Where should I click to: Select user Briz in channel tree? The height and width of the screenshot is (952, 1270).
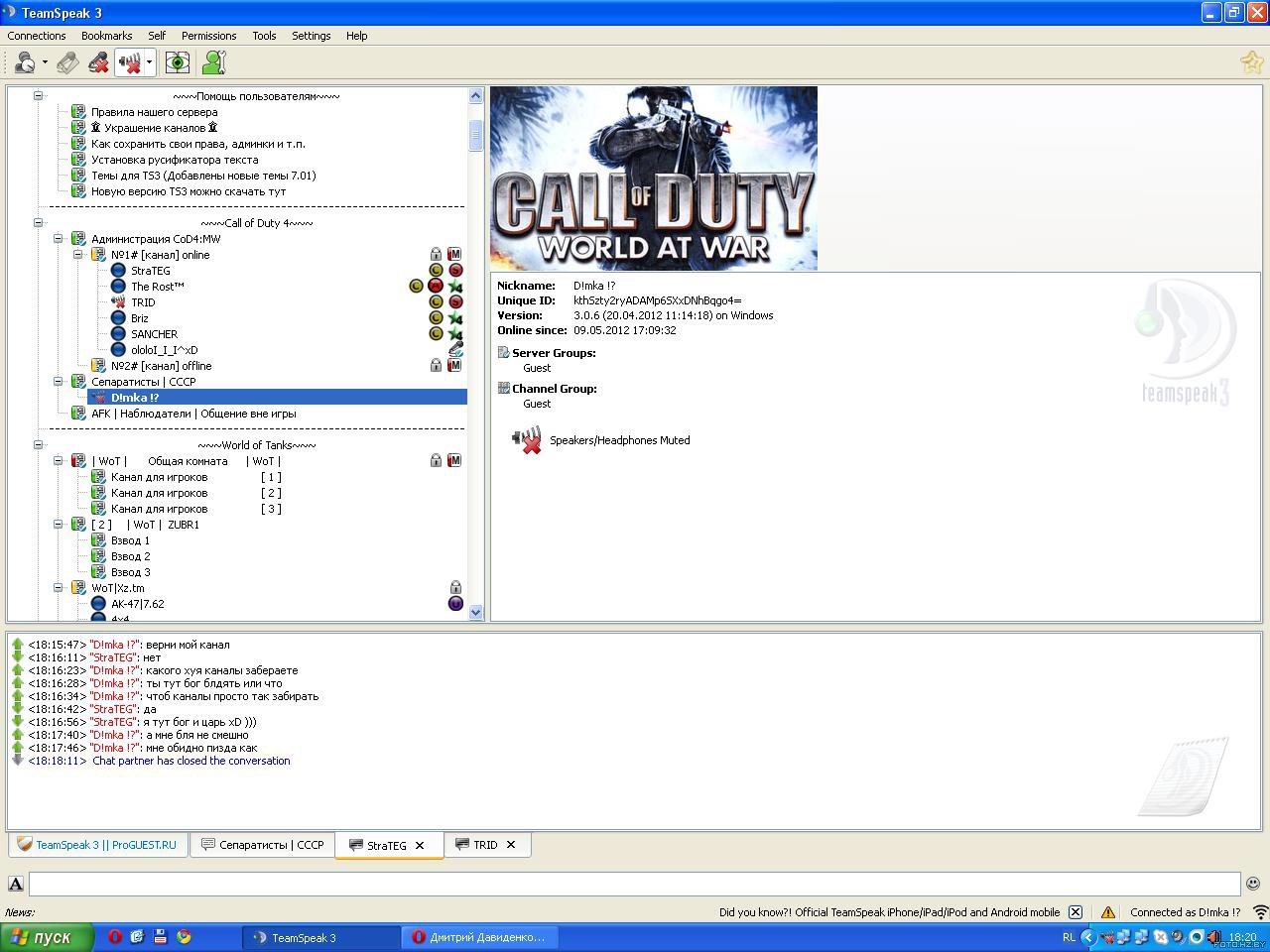[x=140, y=318]
